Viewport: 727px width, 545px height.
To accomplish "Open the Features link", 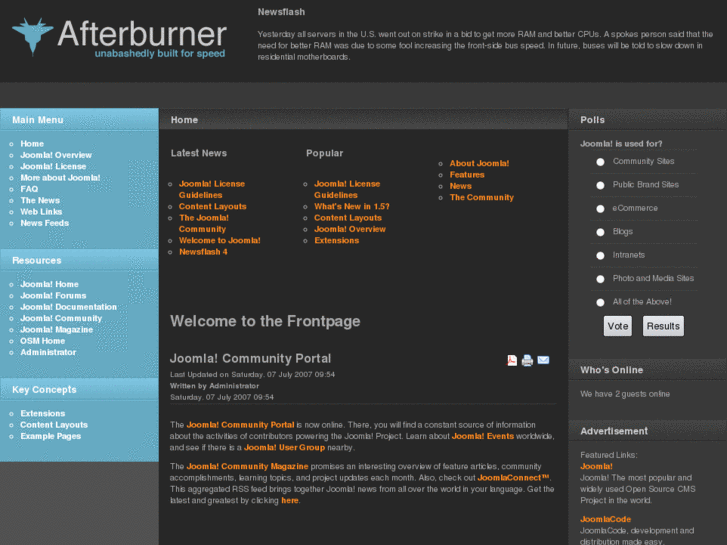I will (x=467, y=175).
